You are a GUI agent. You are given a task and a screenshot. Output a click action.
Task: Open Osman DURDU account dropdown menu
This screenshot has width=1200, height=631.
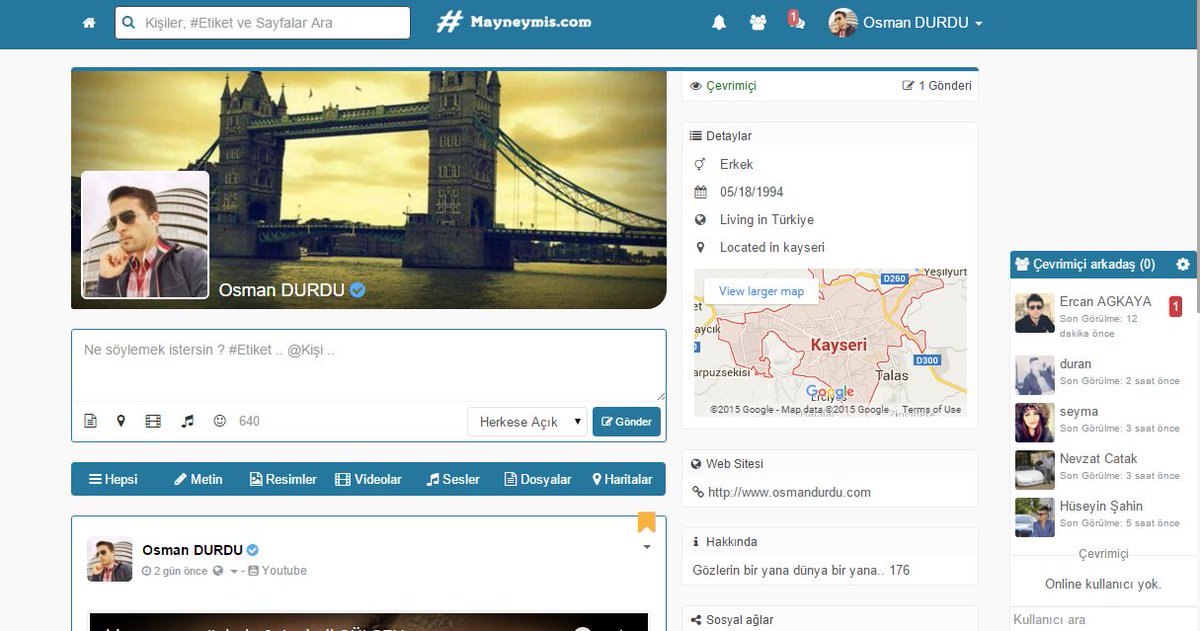tap(906, 22)
